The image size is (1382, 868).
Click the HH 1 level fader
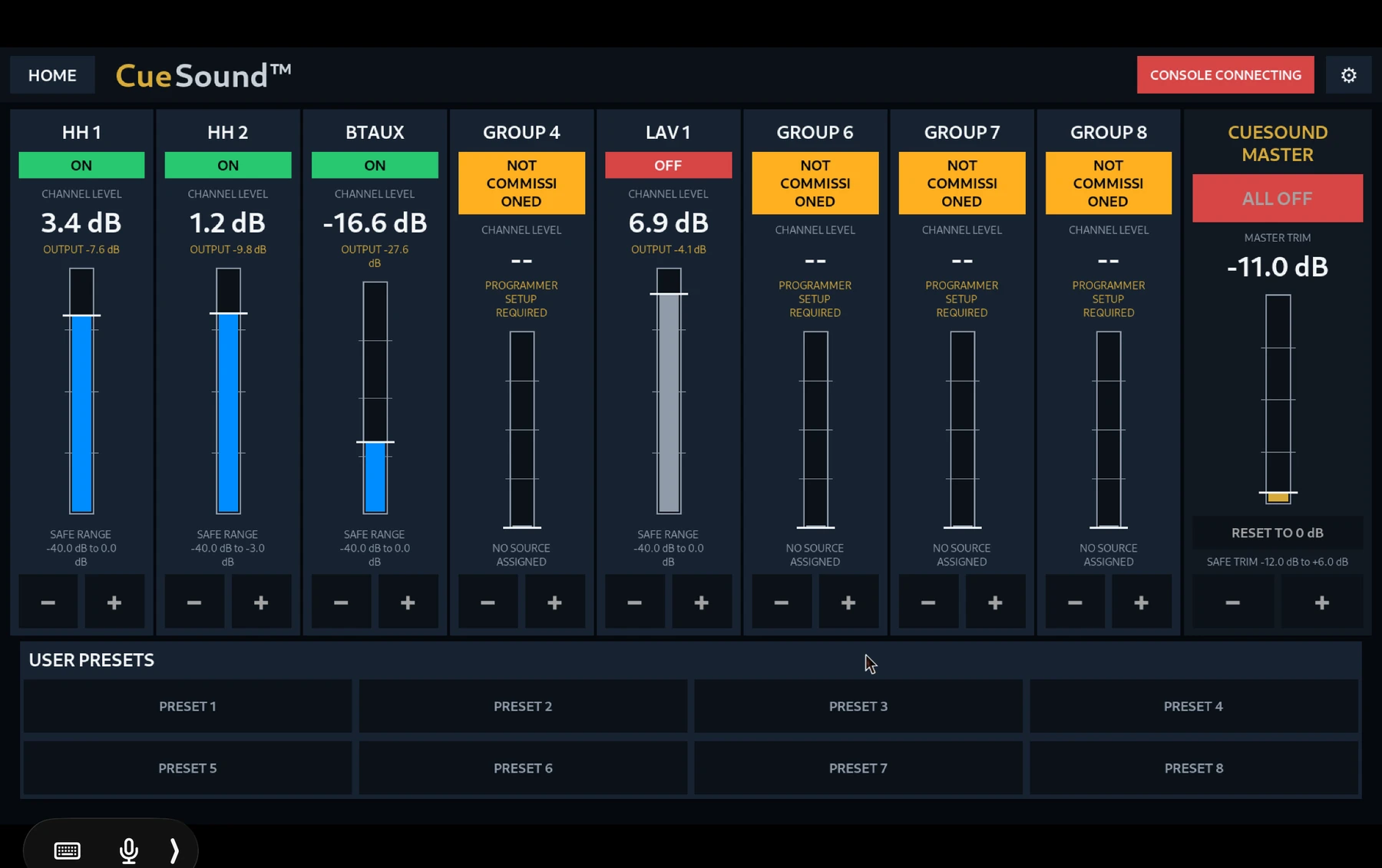[81, 391]
